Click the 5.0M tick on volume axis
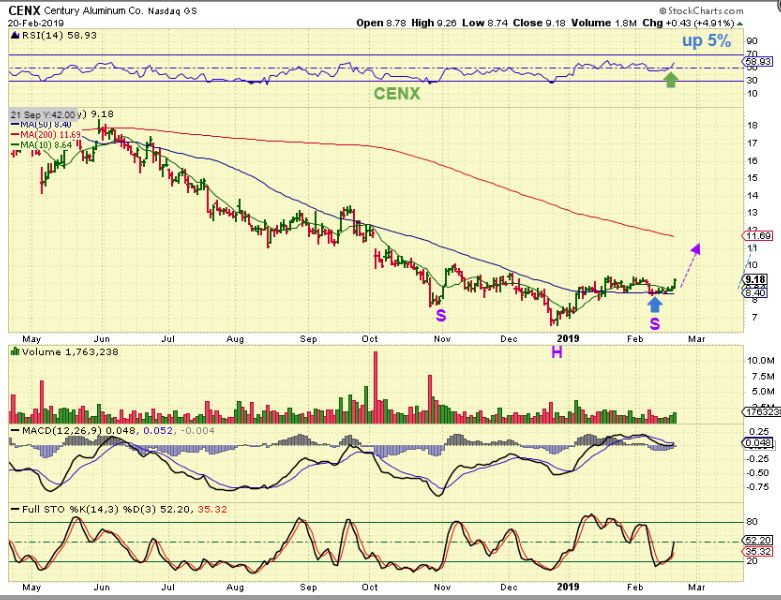Image resolution: width=781 pixels, height=600 pixels. point(763,392)
